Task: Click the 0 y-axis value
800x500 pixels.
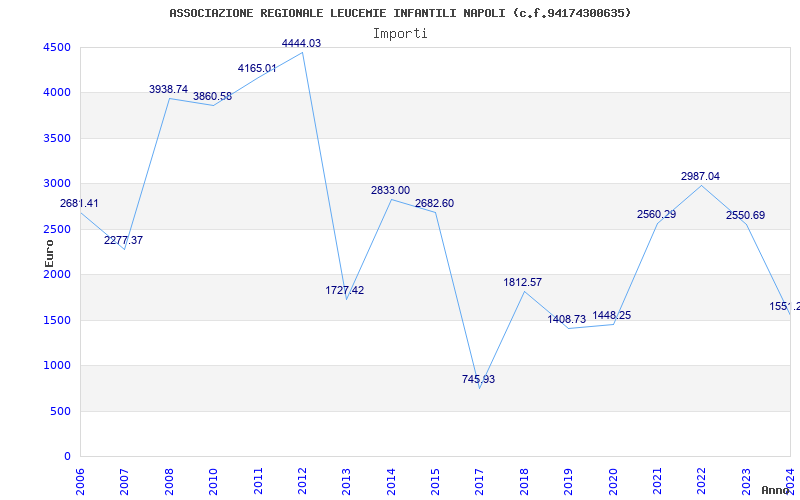Action: click(x=67, y=457)
